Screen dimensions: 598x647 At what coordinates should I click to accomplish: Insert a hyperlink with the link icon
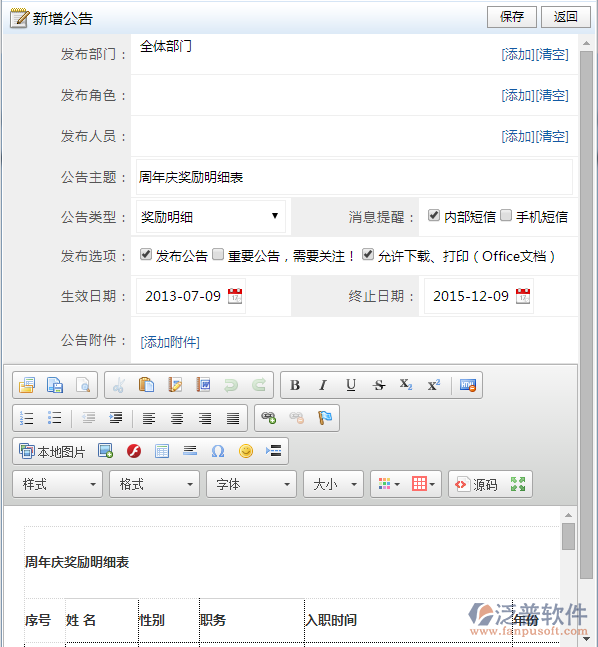tap(269, 418)
